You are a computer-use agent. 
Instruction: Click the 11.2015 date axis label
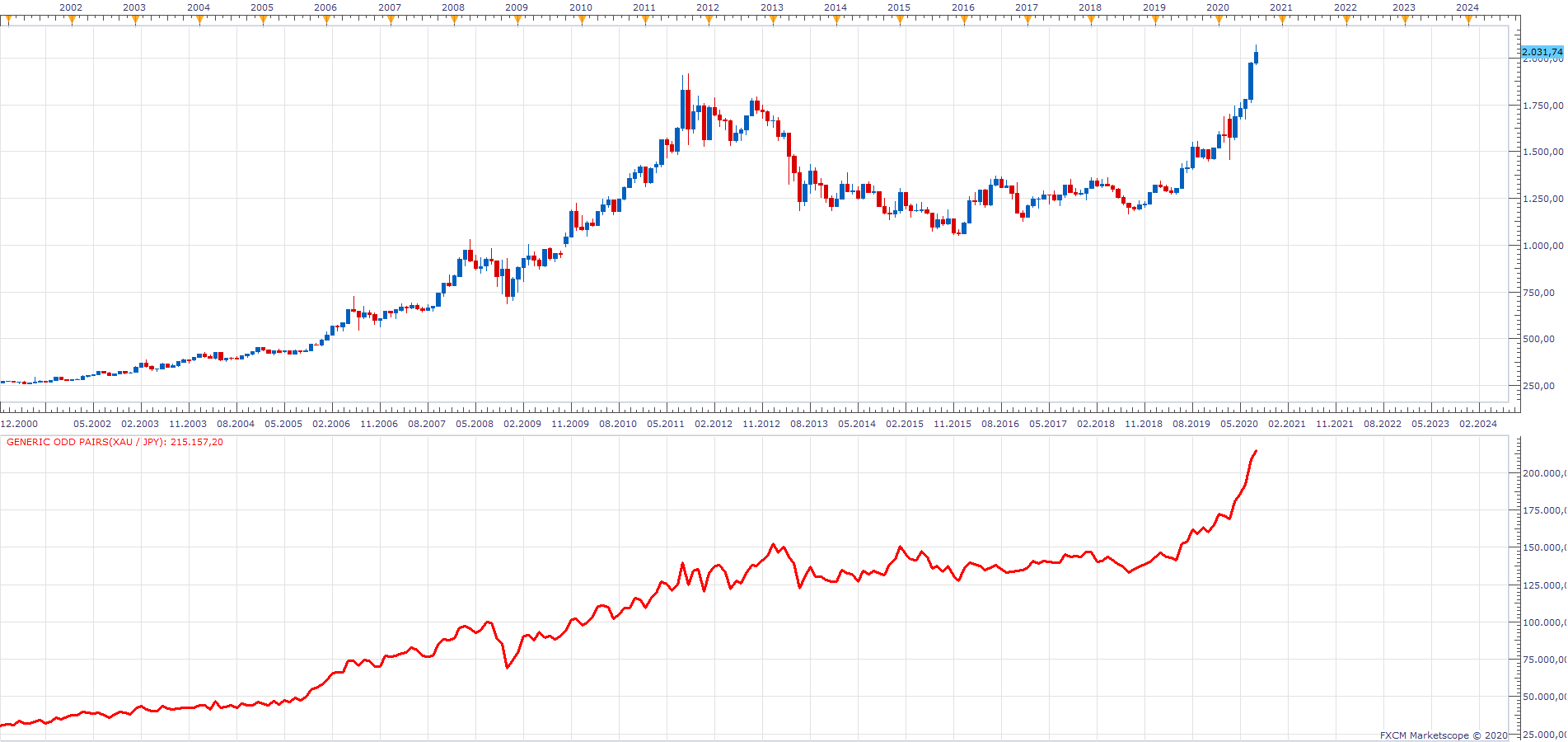[x=953, y=424]
